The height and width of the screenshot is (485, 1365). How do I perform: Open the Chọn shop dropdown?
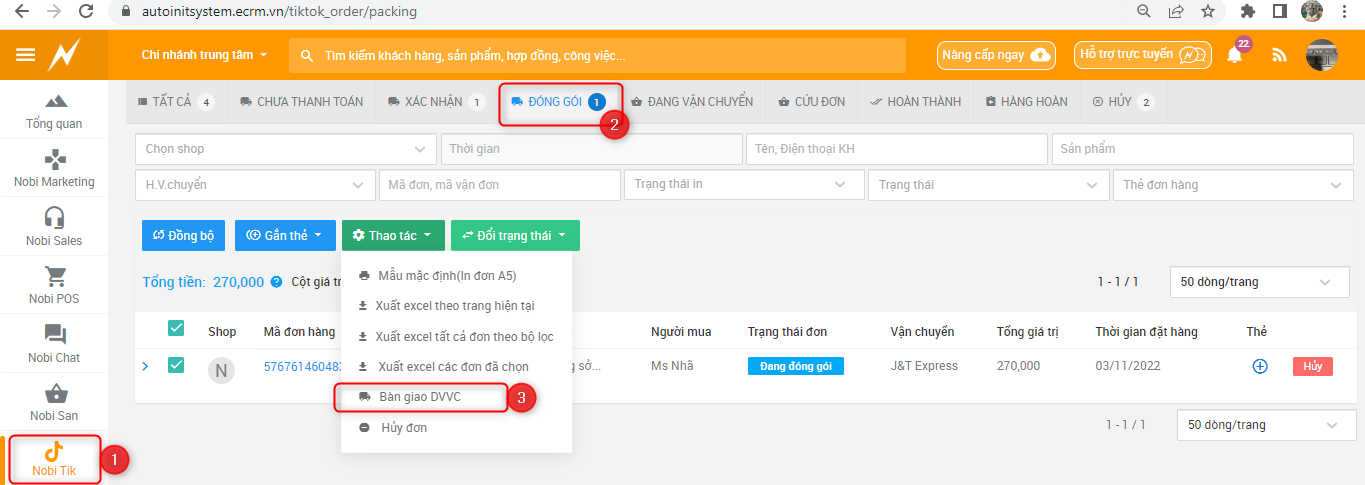[285, 149]
